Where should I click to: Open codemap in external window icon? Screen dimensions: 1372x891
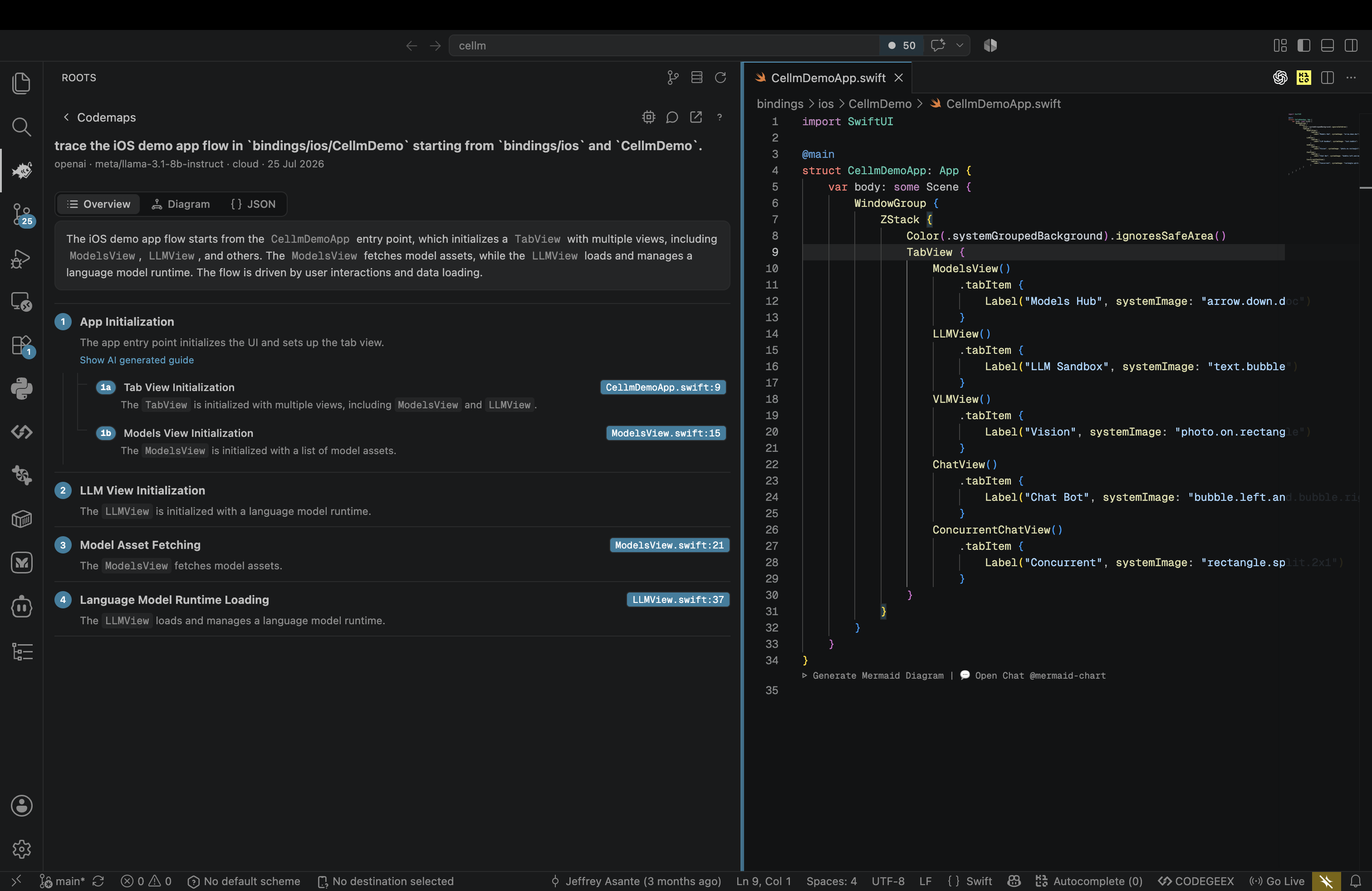tap(696, 117)
